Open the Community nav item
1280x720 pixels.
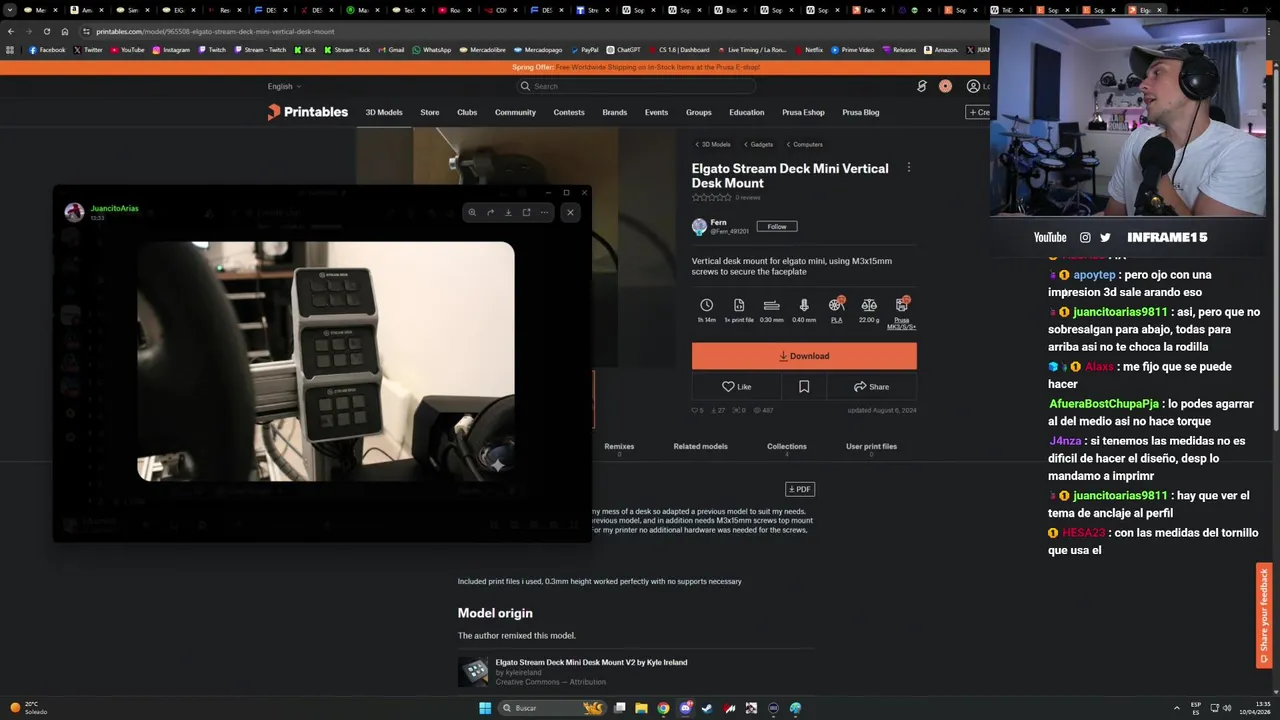point(515,112)
